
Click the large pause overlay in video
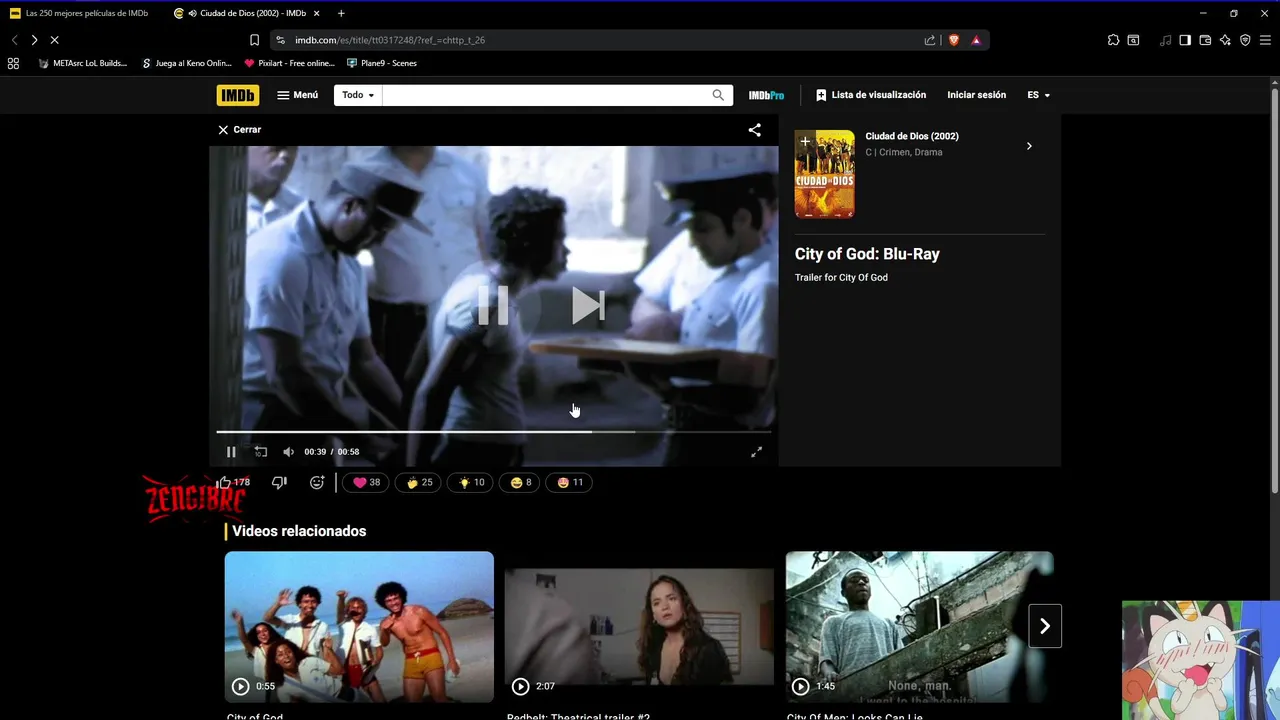pos(493,306)
